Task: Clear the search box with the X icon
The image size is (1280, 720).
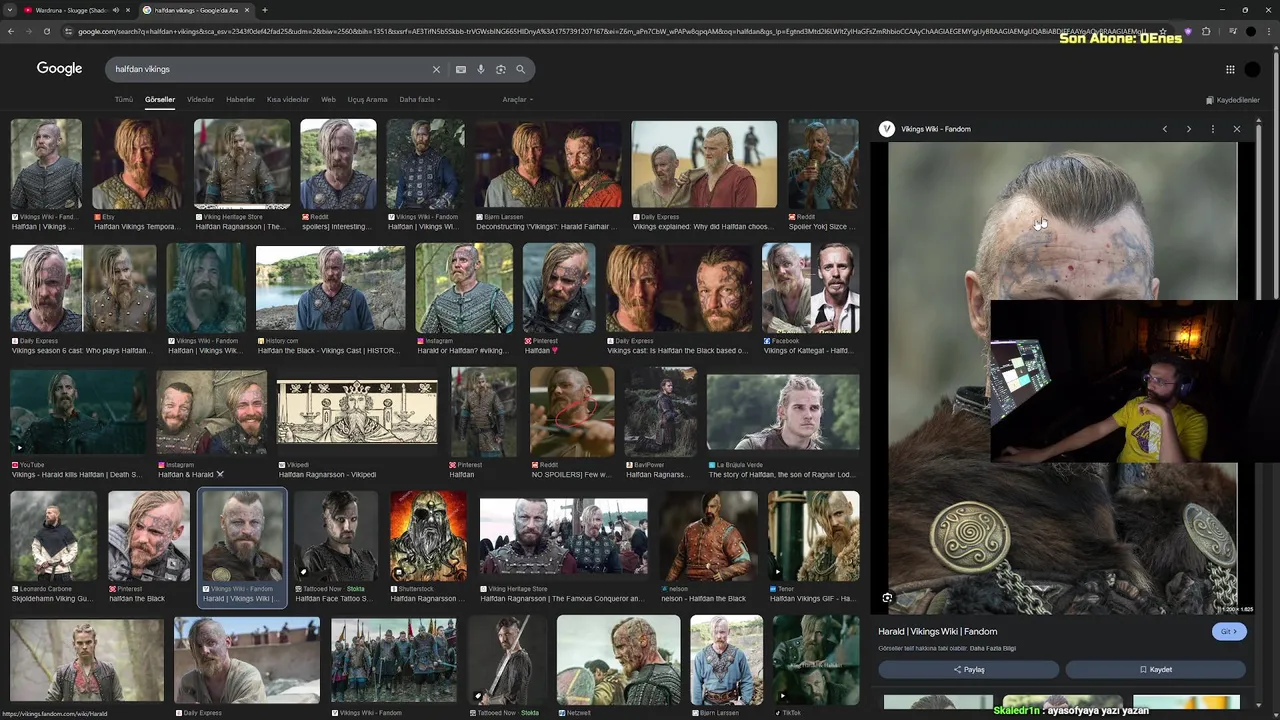Action: 436,69
